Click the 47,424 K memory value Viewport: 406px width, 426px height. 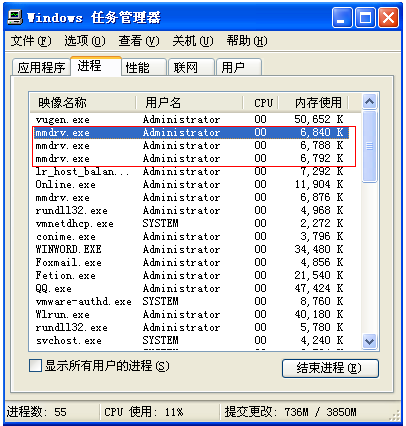[x=319, y=288]
